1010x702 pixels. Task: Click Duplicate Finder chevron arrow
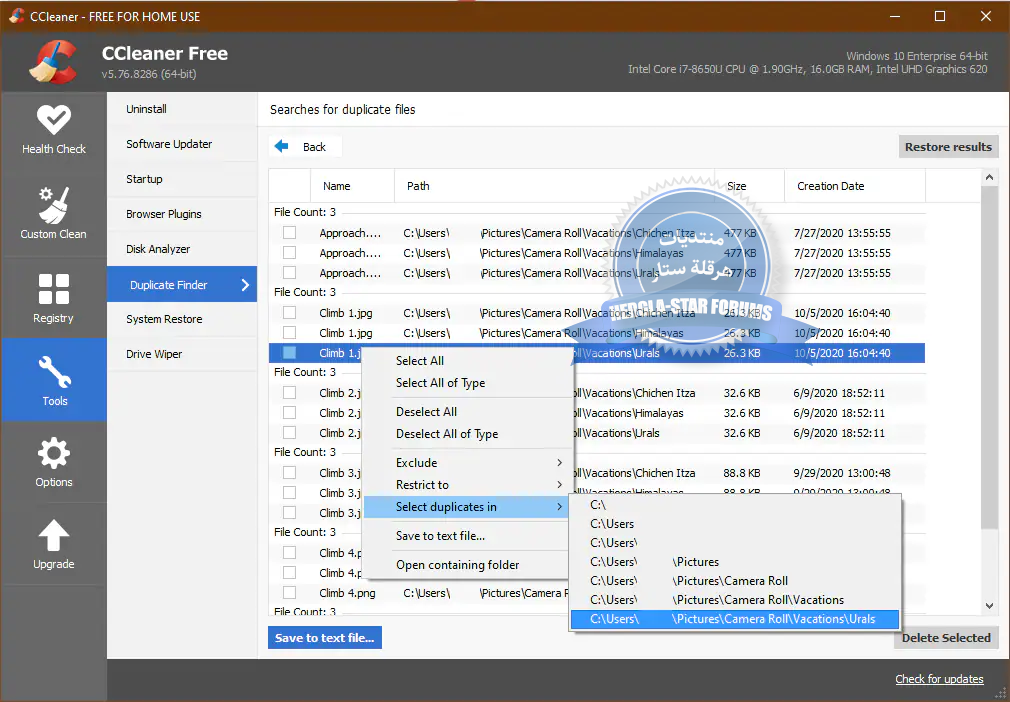point(245,285)
